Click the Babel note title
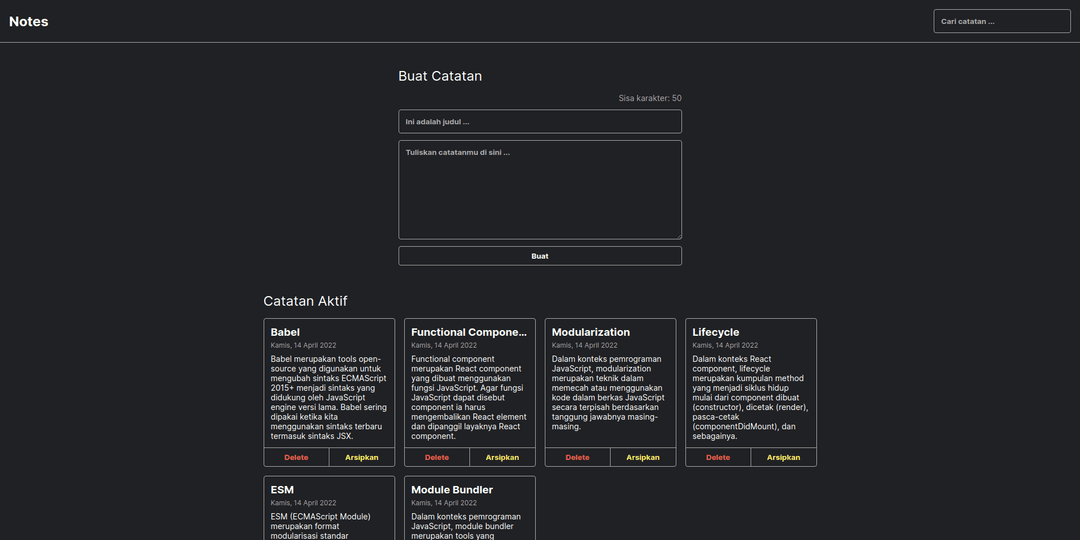This screenshot has height=540, width=1080. click(x=285, y=332)
